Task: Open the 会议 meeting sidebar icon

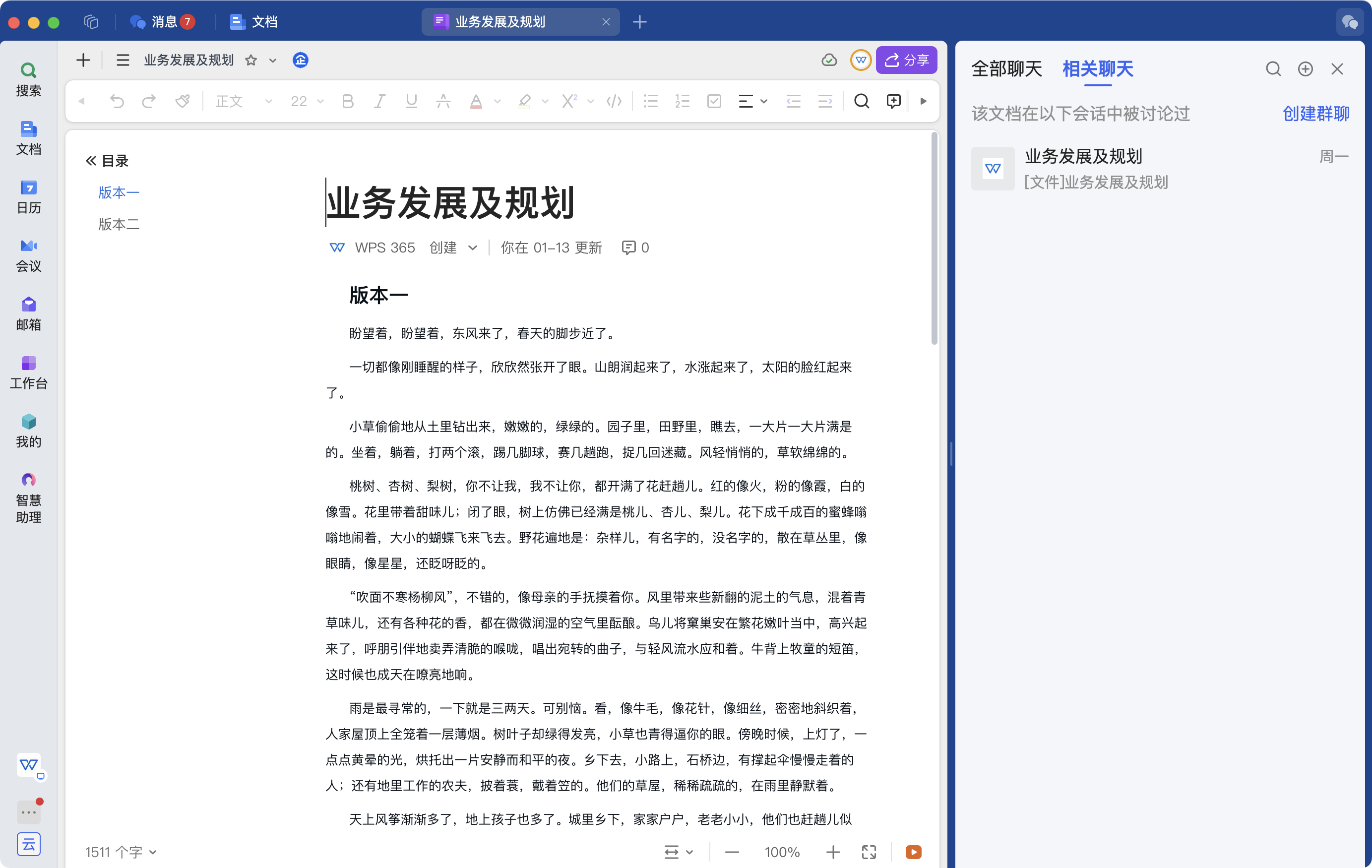Action: coord(28,255)
